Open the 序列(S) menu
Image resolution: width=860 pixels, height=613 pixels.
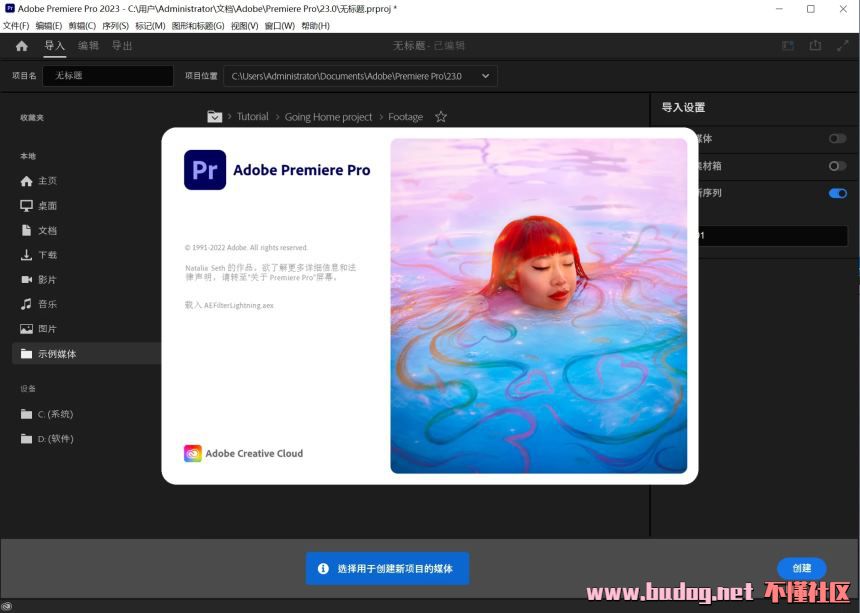click(x=115, y=26)
